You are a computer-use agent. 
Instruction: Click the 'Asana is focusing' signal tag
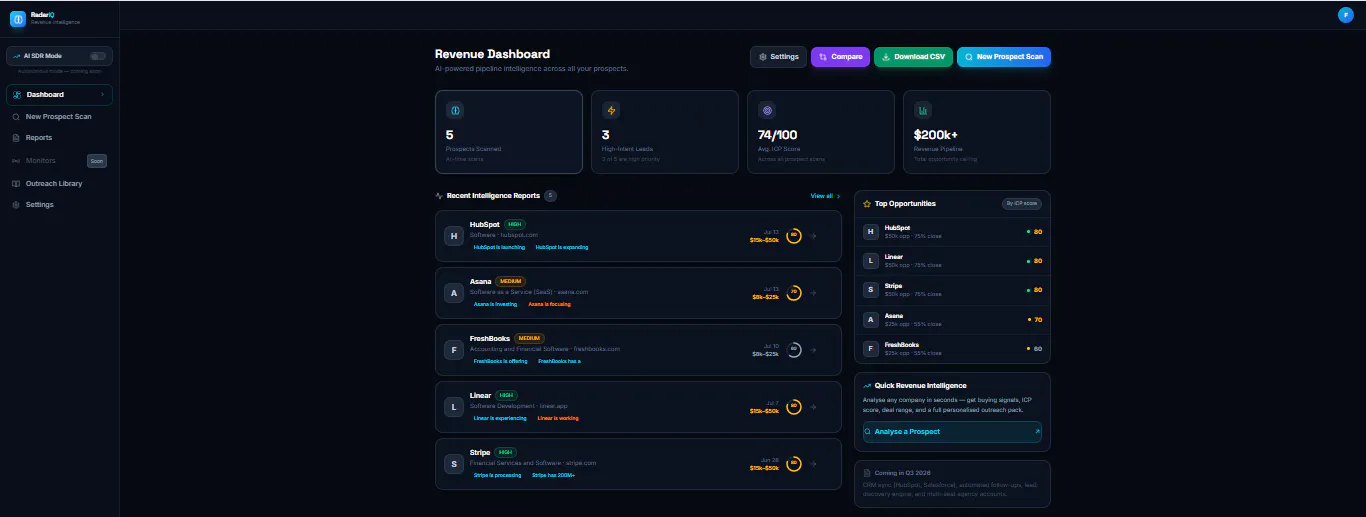550,304
